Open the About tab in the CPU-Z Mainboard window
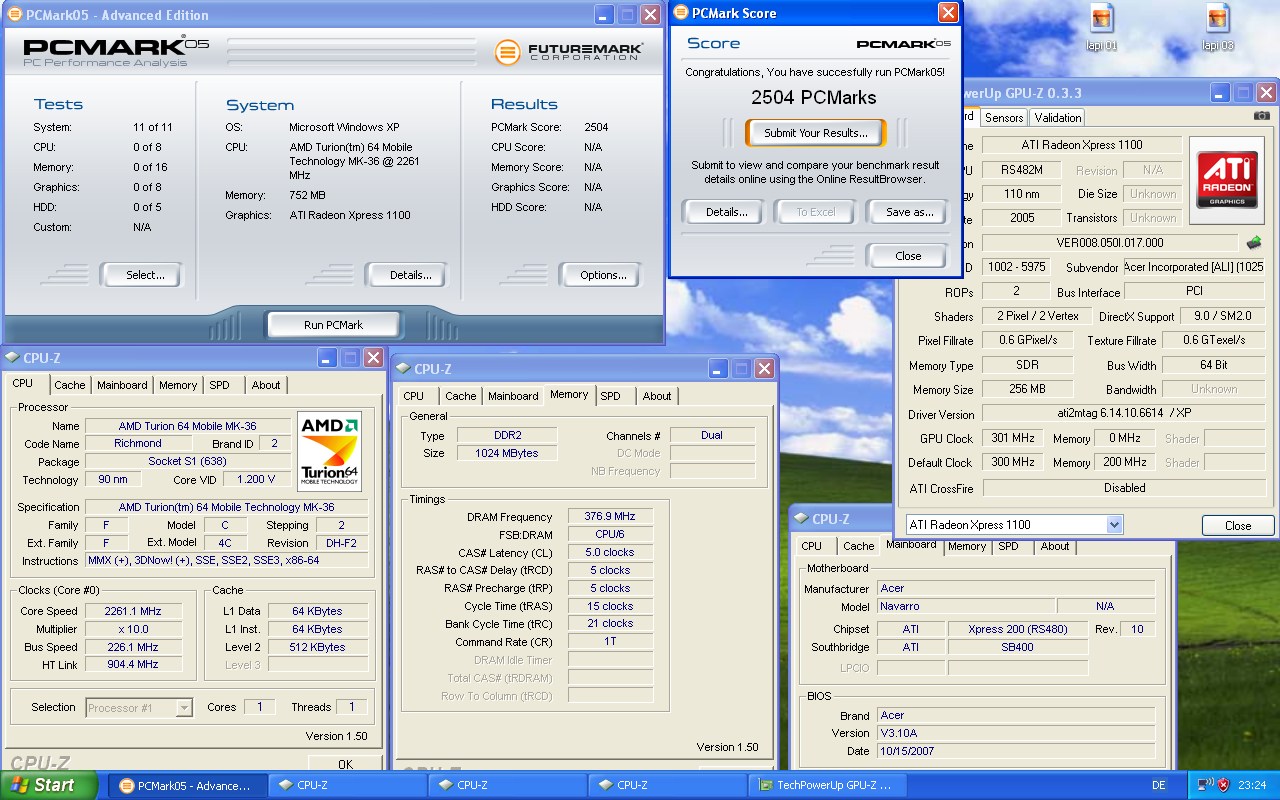 (x=1055, y=546)
